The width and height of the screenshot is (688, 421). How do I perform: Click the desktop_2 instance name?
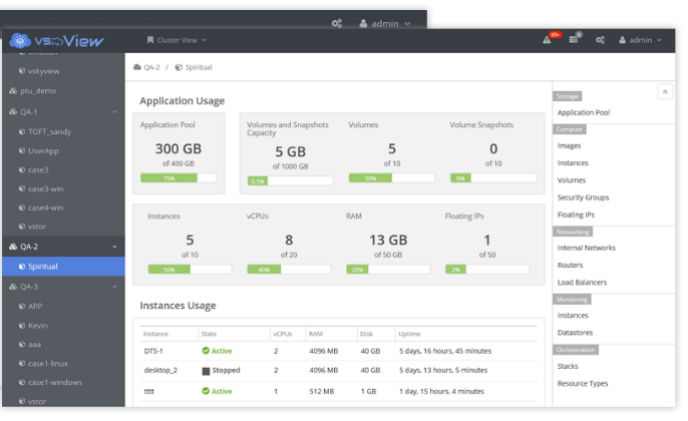(160, 370)
